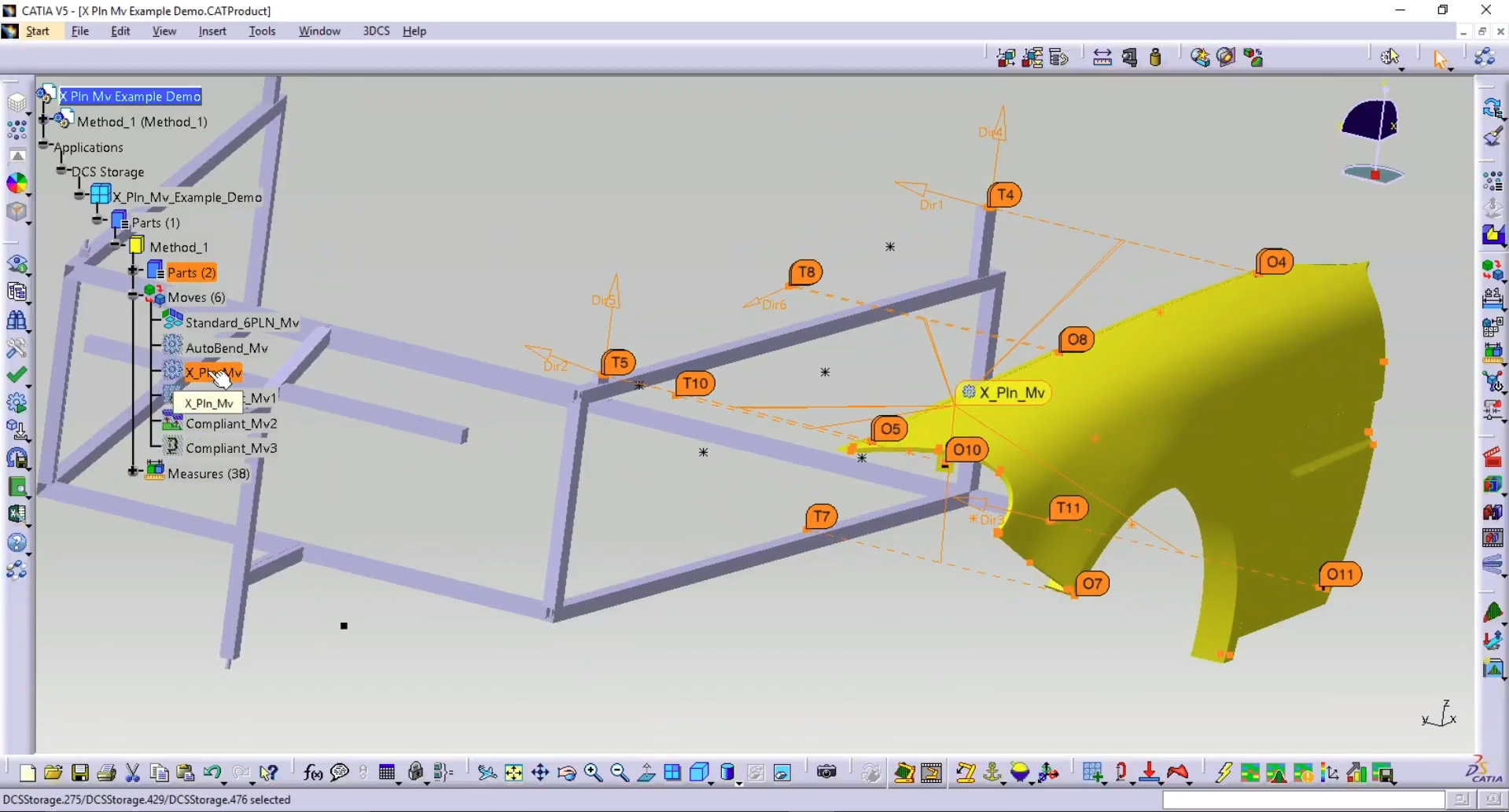Click the orange Select arrow tool
Viewport: 1509px width, 812px height.
1440,59
